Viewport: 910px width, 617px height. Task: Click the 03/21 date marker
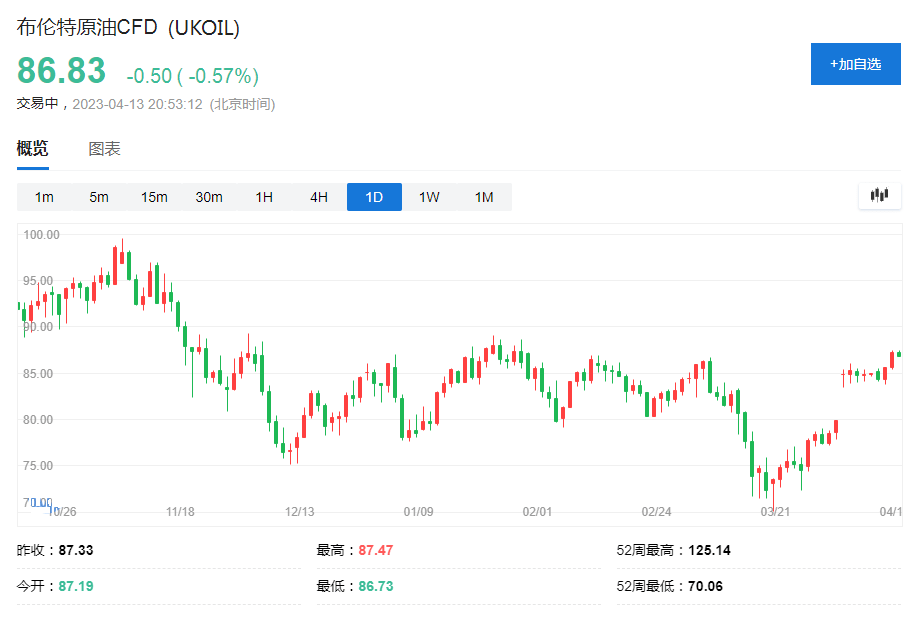[775, 512]
